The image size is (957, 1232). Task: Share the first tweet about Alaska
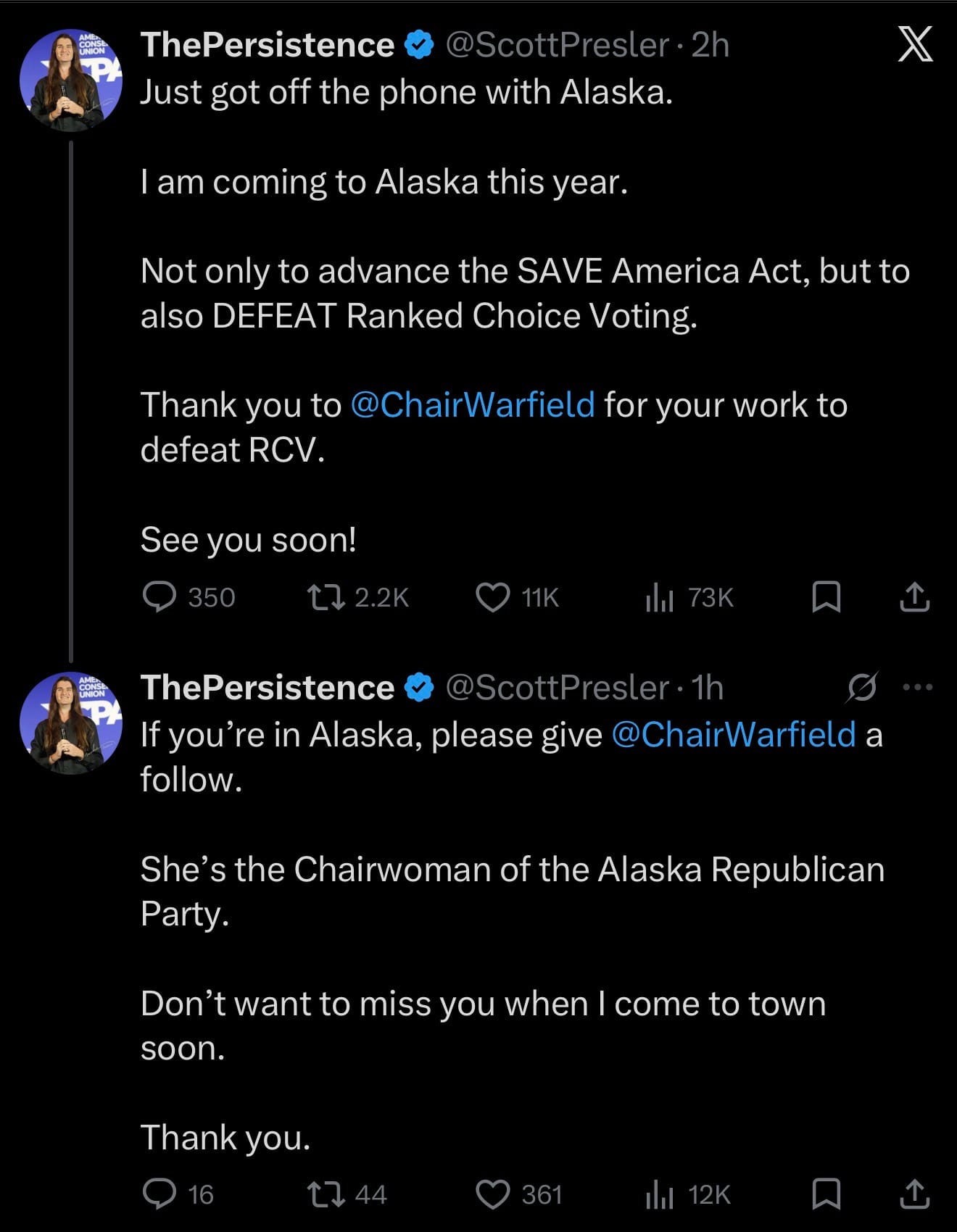pos(914,597)
